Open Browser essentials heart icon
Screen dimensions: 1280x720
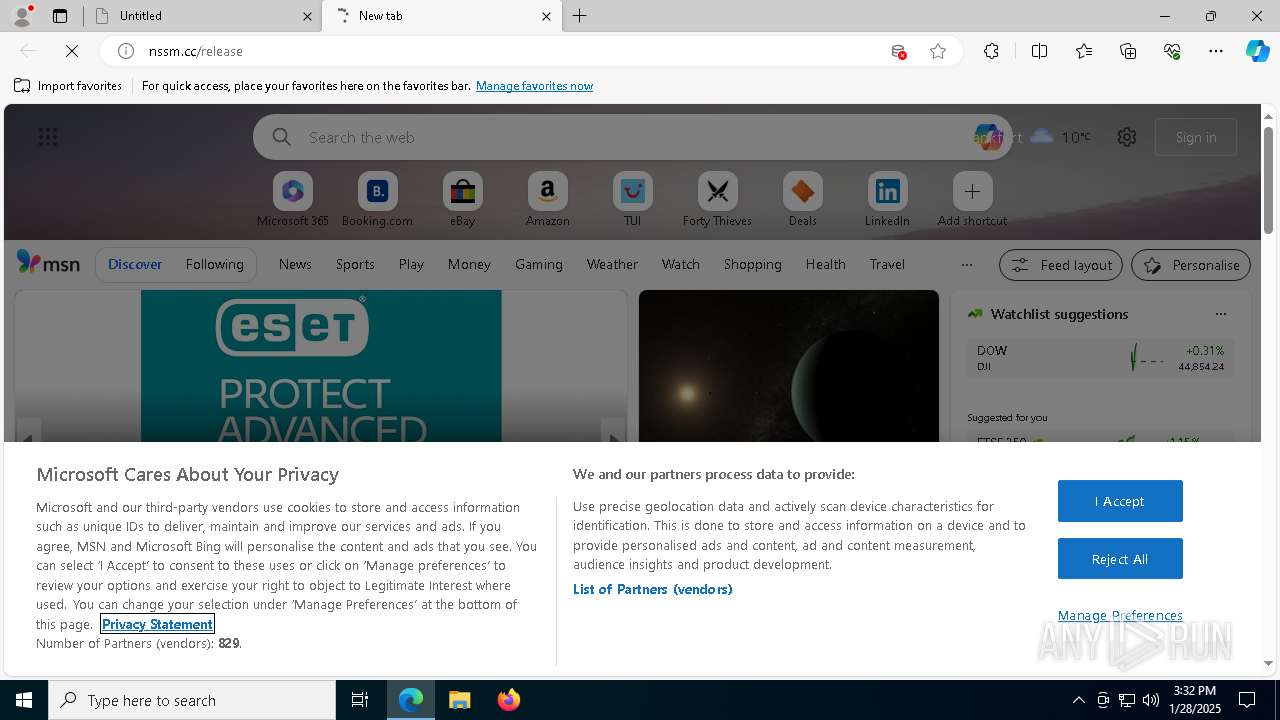pyautogui.click(x=1172, y=51)
